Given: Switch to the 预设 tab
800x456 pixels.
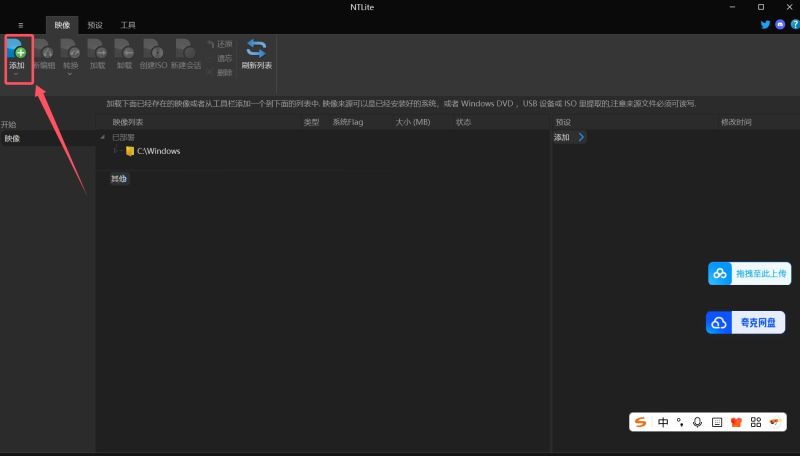Looking at the screenshot, I should (x=95, y=25).
